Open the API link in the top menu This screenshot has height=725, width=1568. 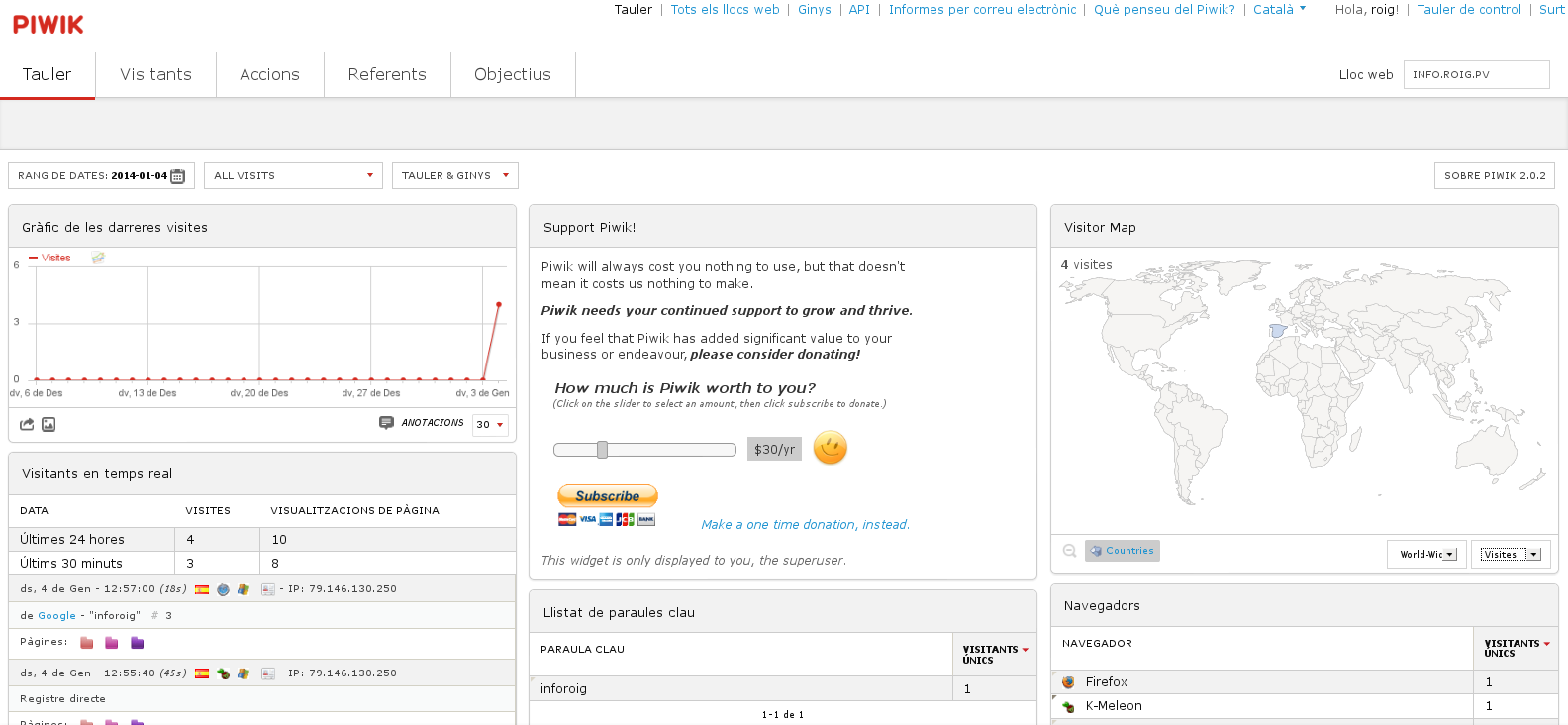859,10
